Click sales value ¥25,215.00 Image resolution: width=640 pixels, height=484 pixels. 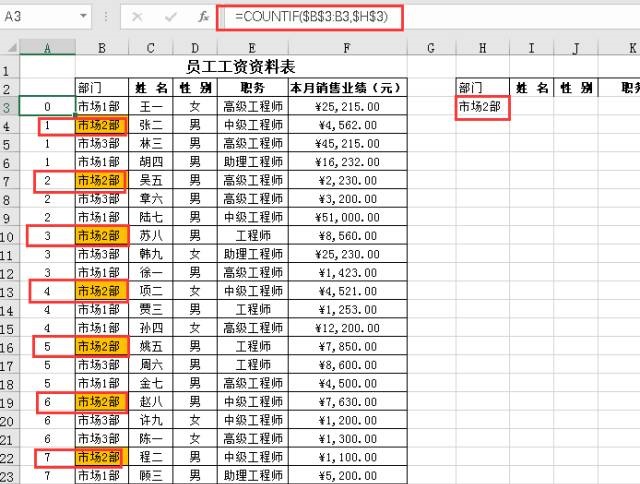[x=347, y=107]
